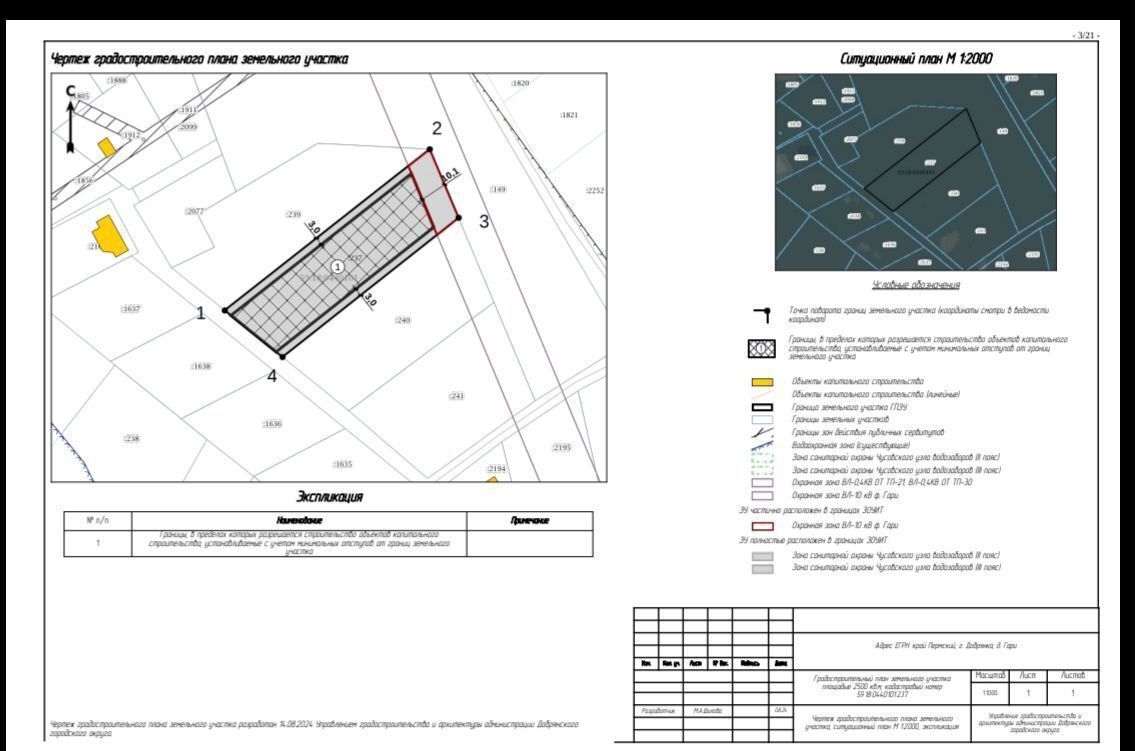The width and height of the screenshot is (1135, 751).
Task: Click the purple outlined ВЛ-0,4КВ legend swatch
Action: [762, 483]
